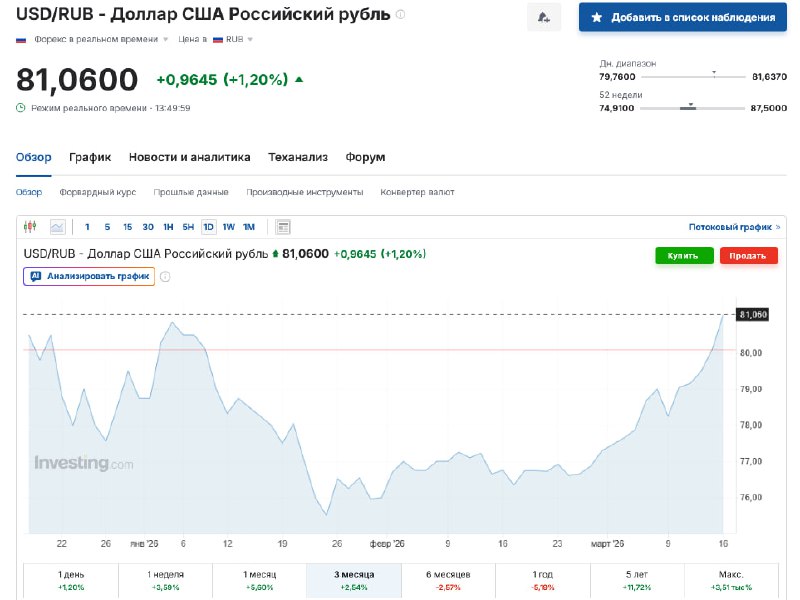Switch to the Форум tab

click(x=365, y=157)
